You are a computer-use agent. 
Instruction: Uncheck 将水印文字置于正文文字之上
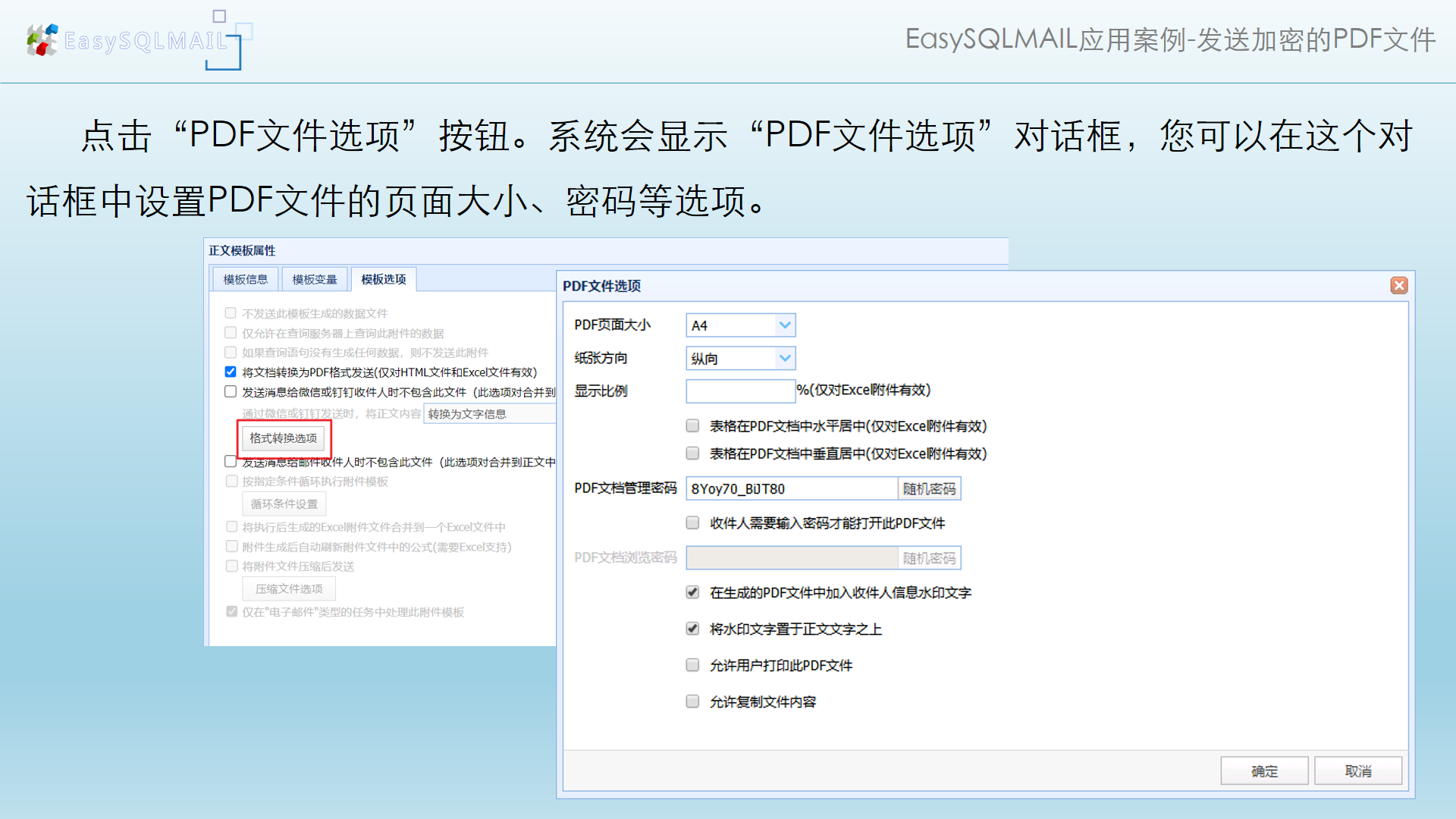click(692, 629)
